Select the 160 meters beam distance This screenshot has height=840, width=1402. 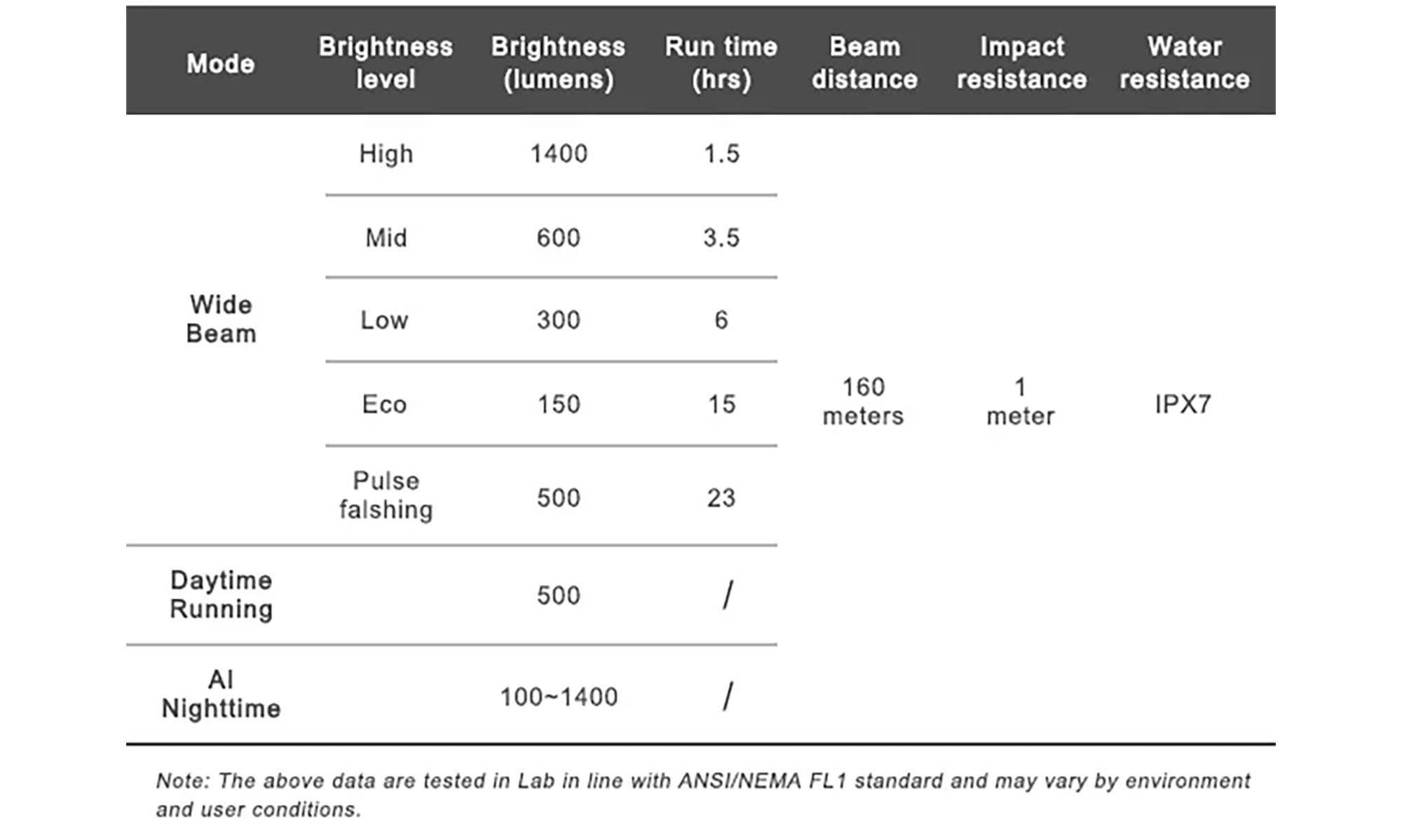tap(863, 401)
